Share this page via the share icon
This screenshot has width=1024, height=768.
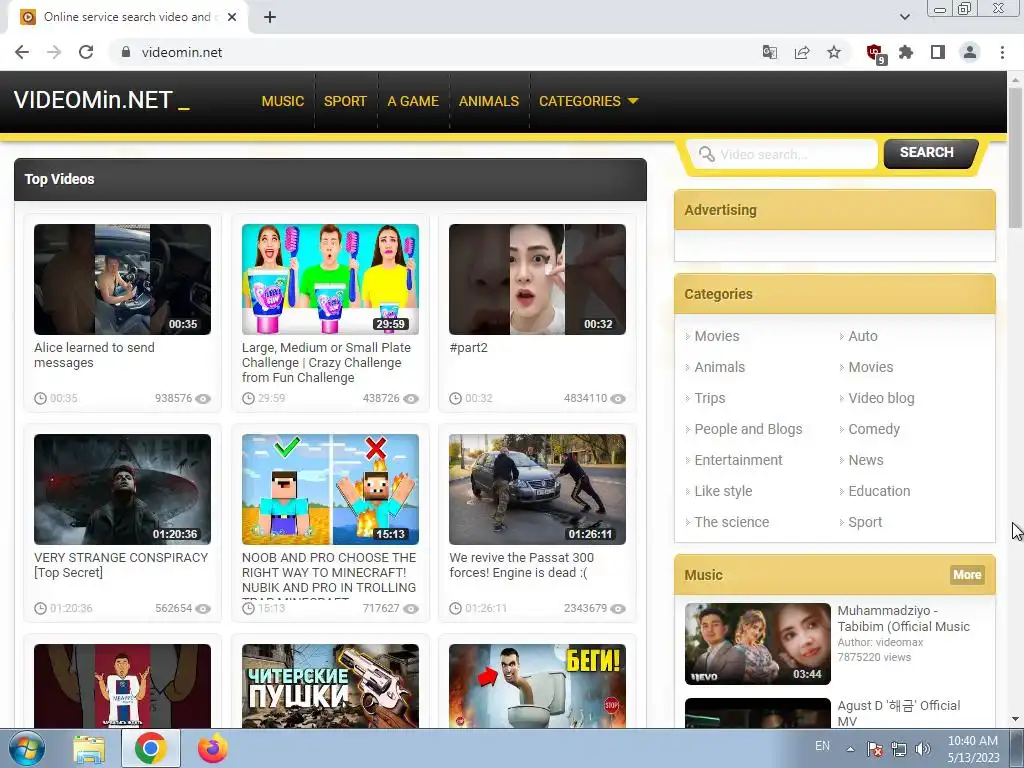[x=802, y=52]
